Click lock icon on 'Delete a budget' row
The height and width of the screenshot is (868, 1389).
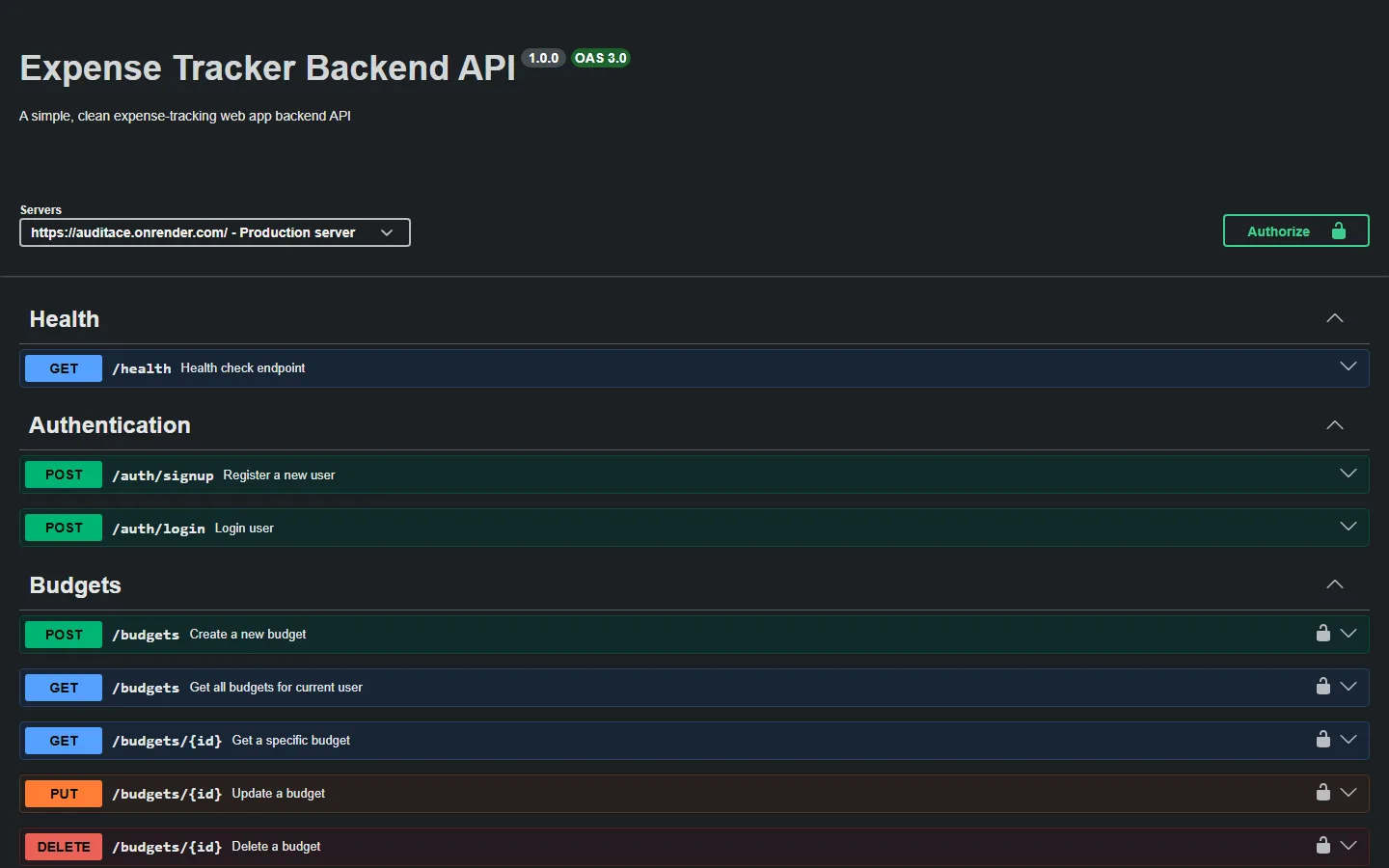1323,845
